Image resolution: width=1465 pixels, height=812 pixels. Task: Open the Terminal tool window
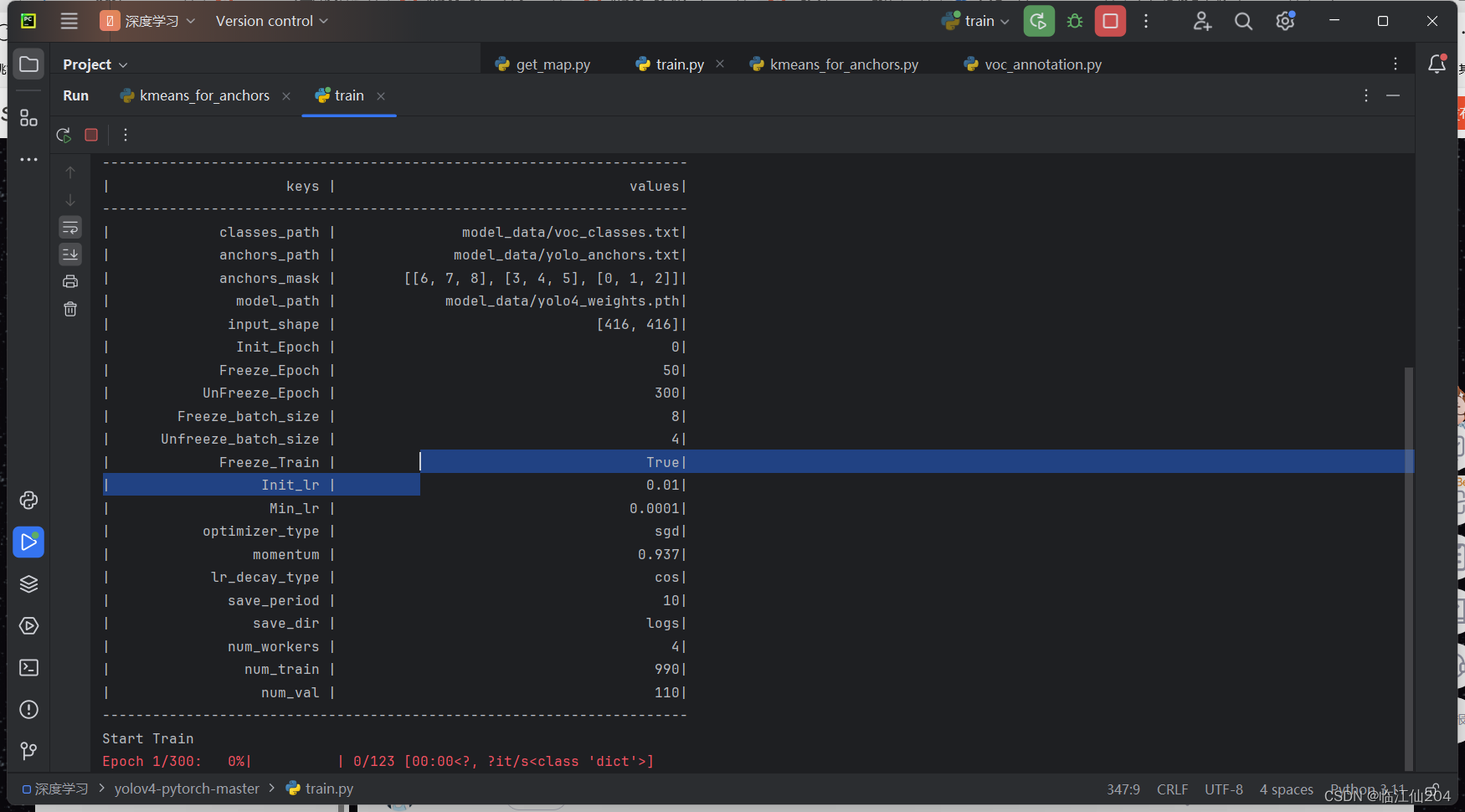click(x=28, y=668)
